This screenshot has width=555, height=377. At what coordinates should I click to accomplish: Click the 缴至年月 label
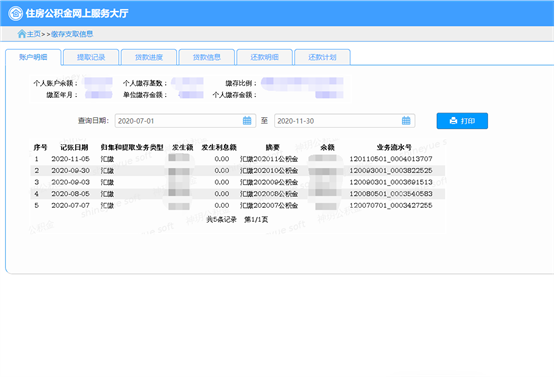(62, 95)
